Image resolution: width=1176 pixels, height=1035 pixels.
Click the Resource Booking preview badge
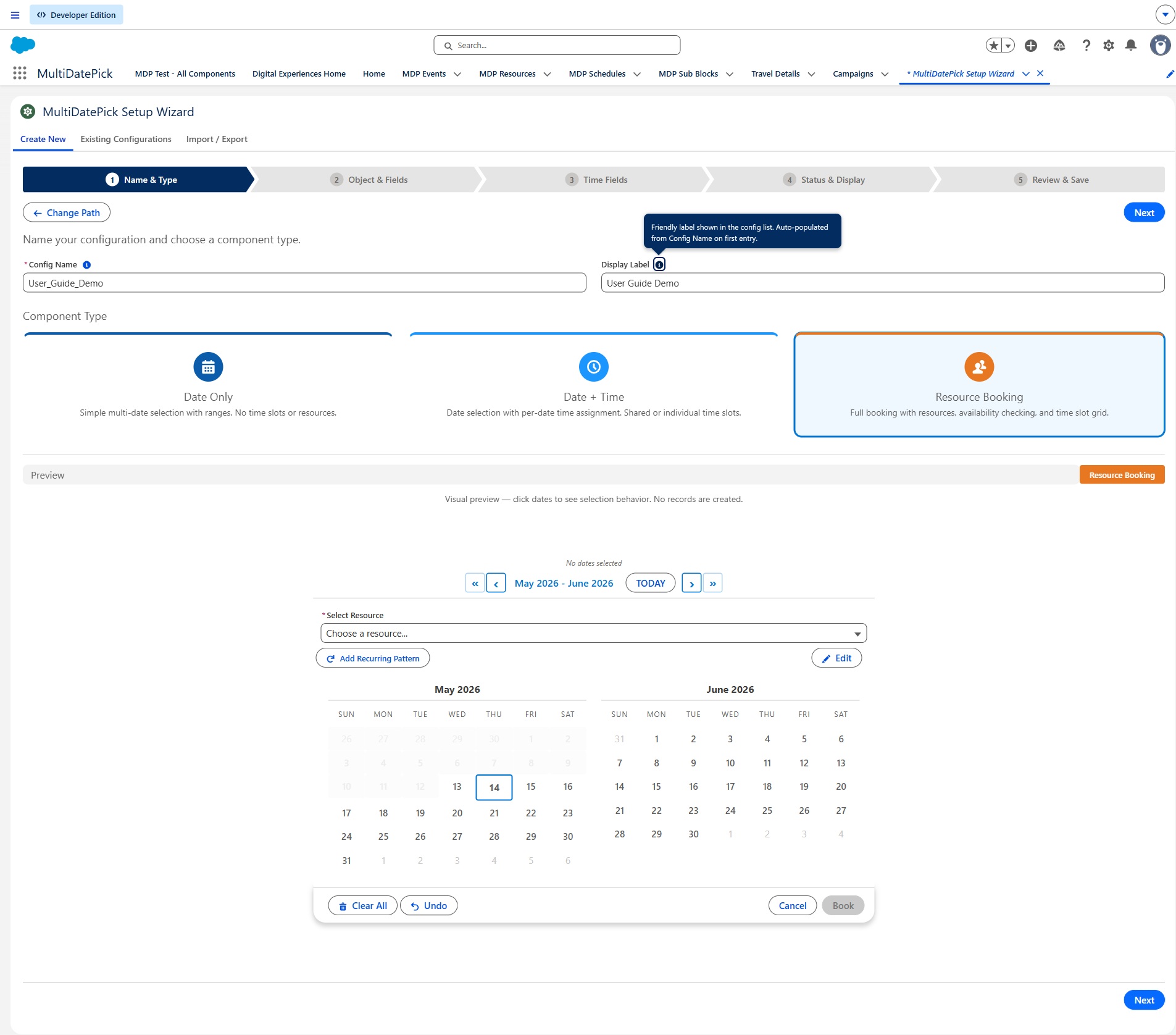1122,475
